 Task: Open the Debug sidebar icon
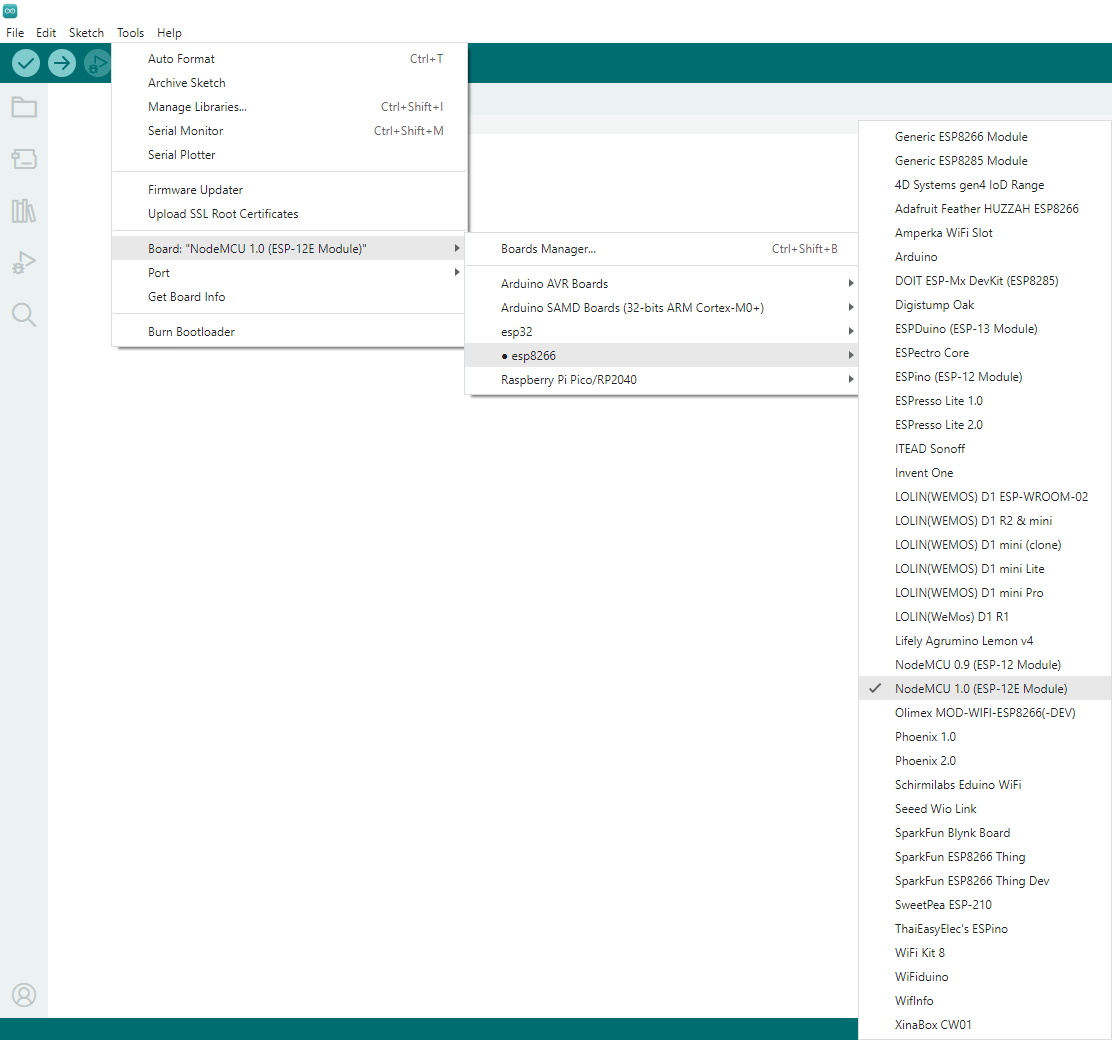point(24,262)
